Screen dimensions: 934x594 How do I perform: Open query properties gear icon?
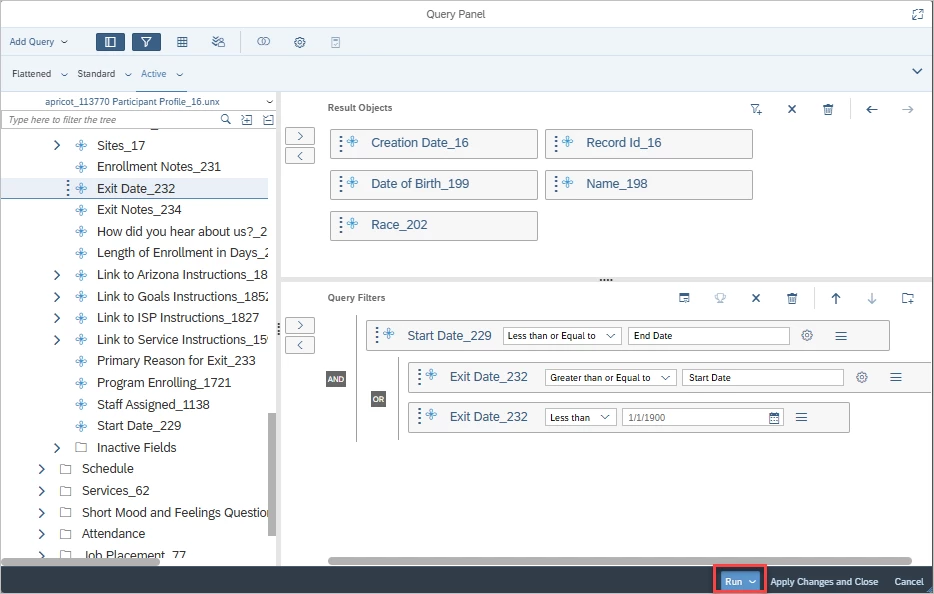coord(300,42)
